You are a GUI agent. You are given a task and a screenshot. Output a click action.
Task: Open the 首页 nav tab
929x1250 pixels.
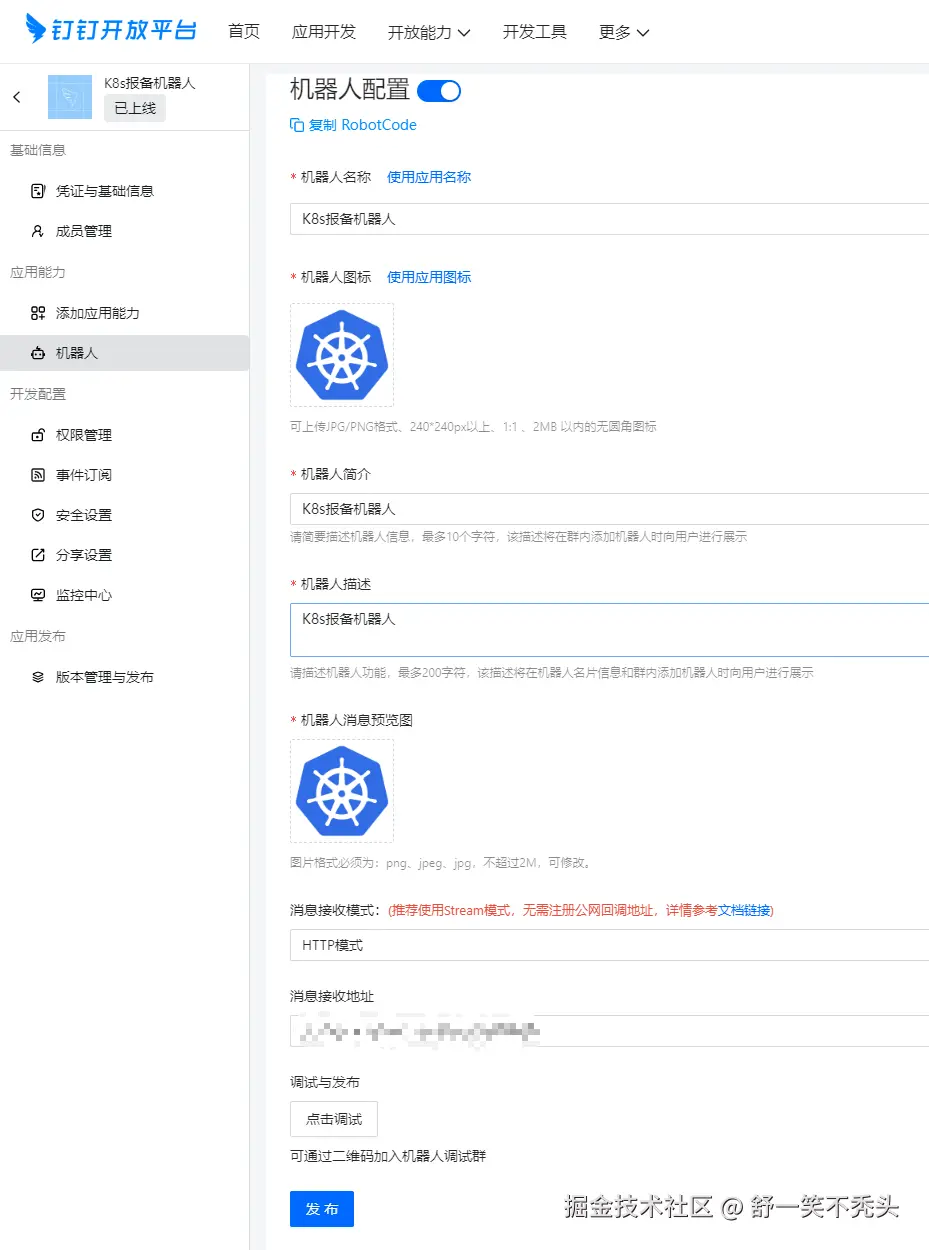[x=244, y=32]
